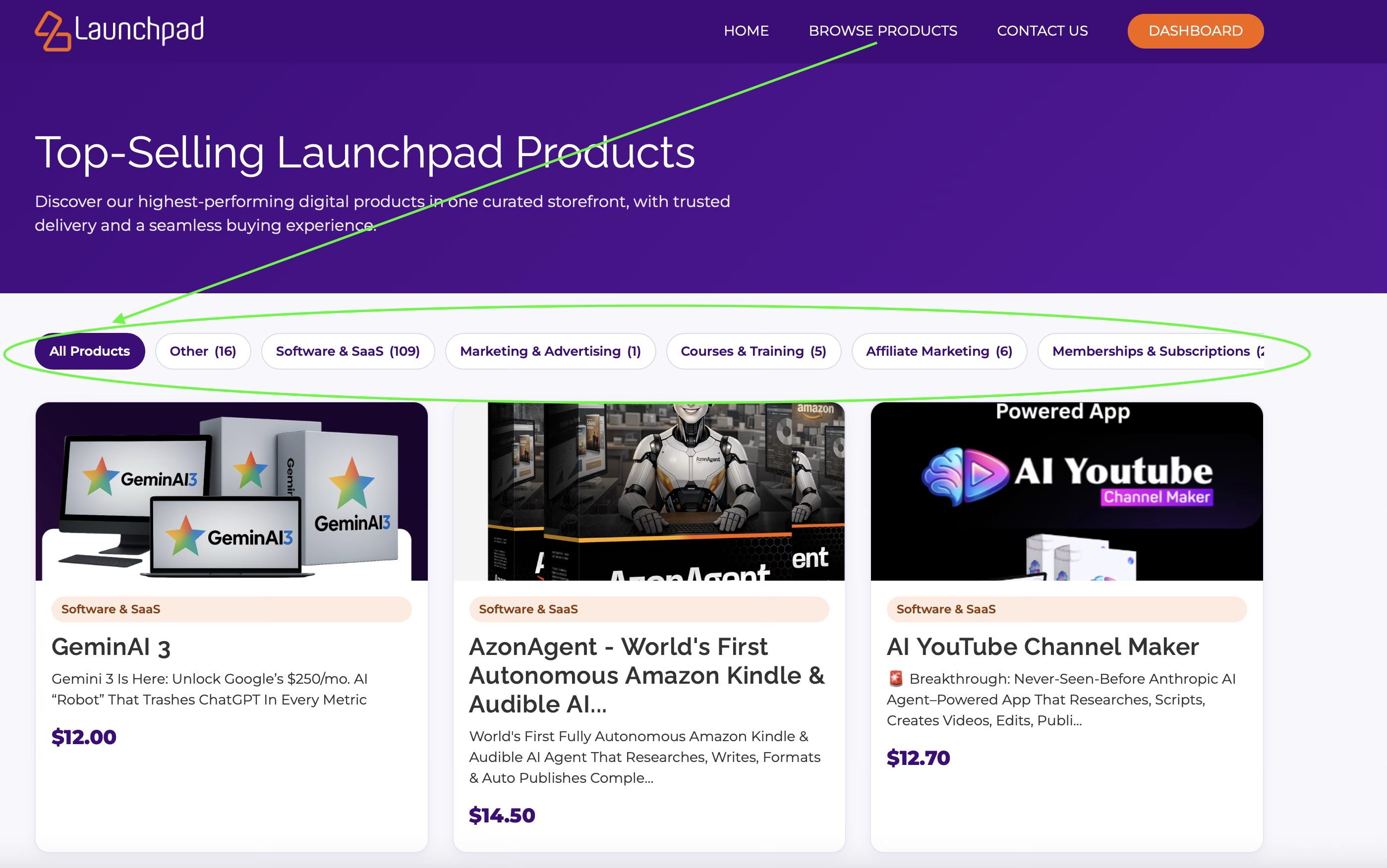
Task: Click the $12.00 price of GeminAI 3
Action: click(84, 737)
